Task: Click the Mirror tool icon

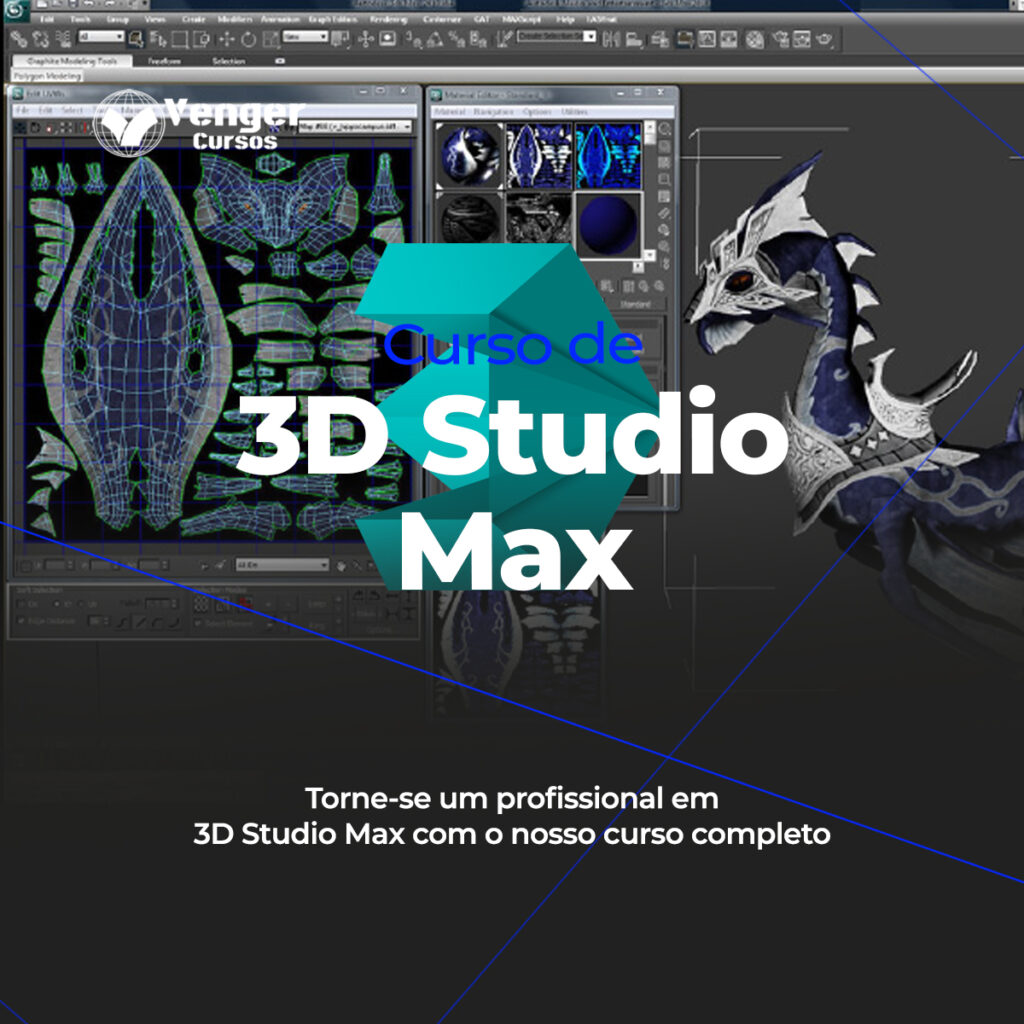Action: 611,40
